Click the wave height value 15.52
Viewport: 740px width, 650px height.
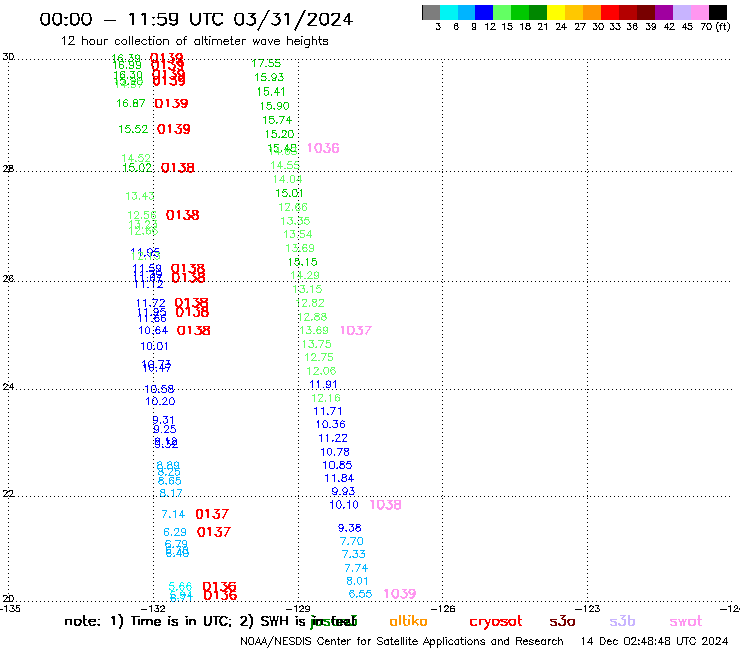click(x=133, y=129)
